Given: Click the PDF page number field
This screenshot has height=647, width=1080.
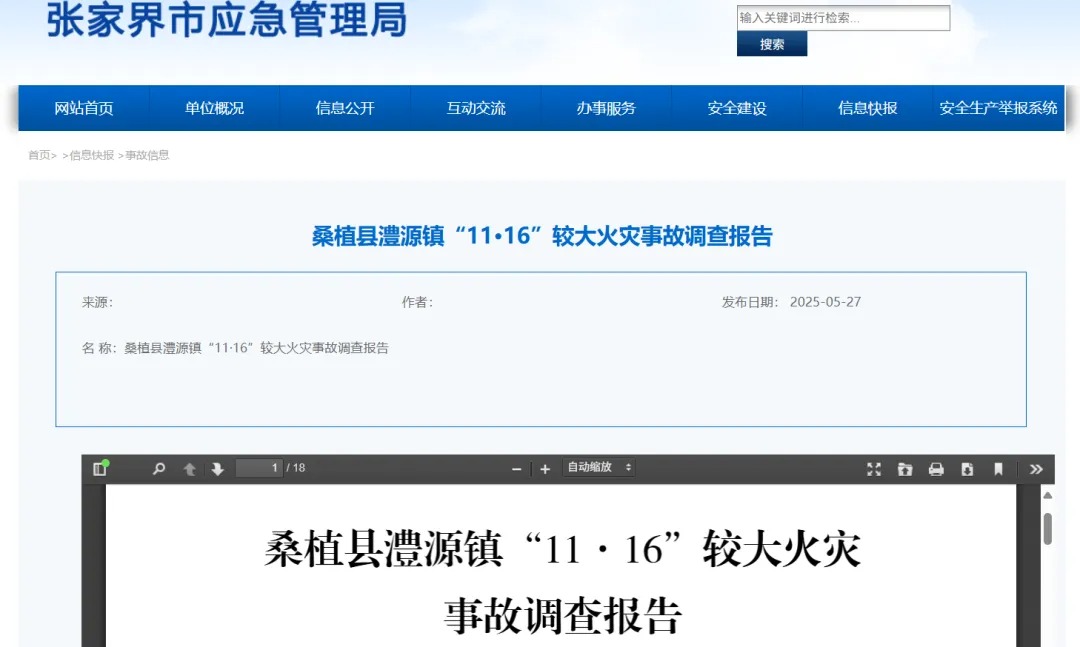Looking at the screenshot, I should point(259,468).
